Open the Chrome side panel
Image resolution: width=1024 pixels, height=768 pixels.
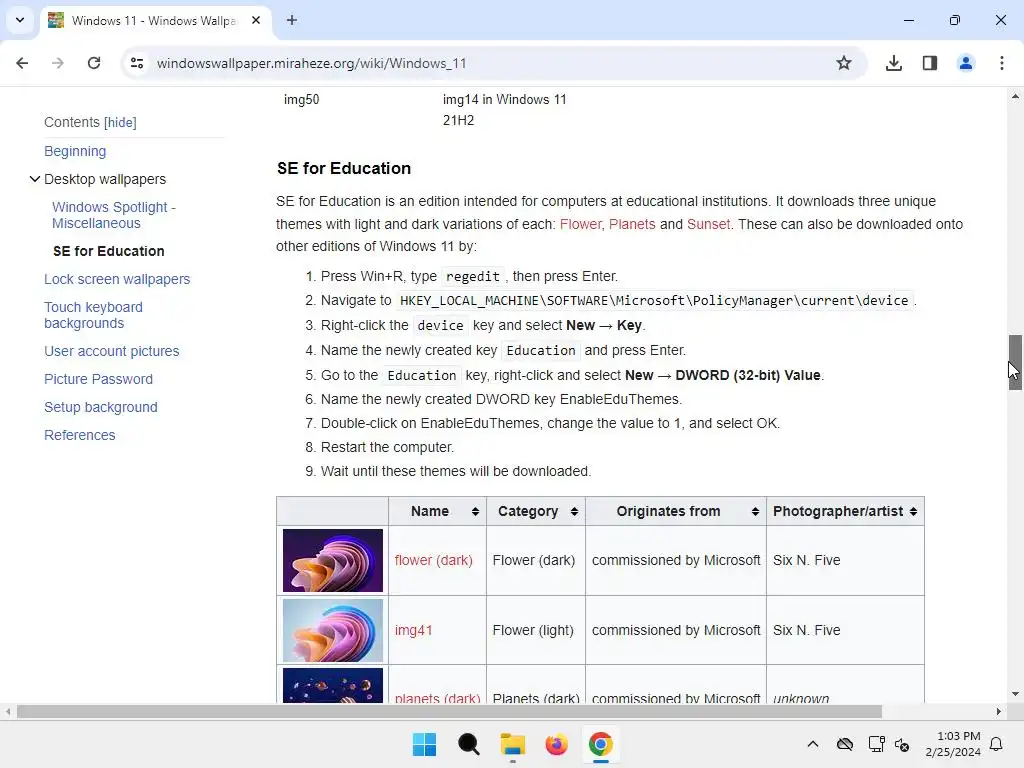tap(930, 63)
